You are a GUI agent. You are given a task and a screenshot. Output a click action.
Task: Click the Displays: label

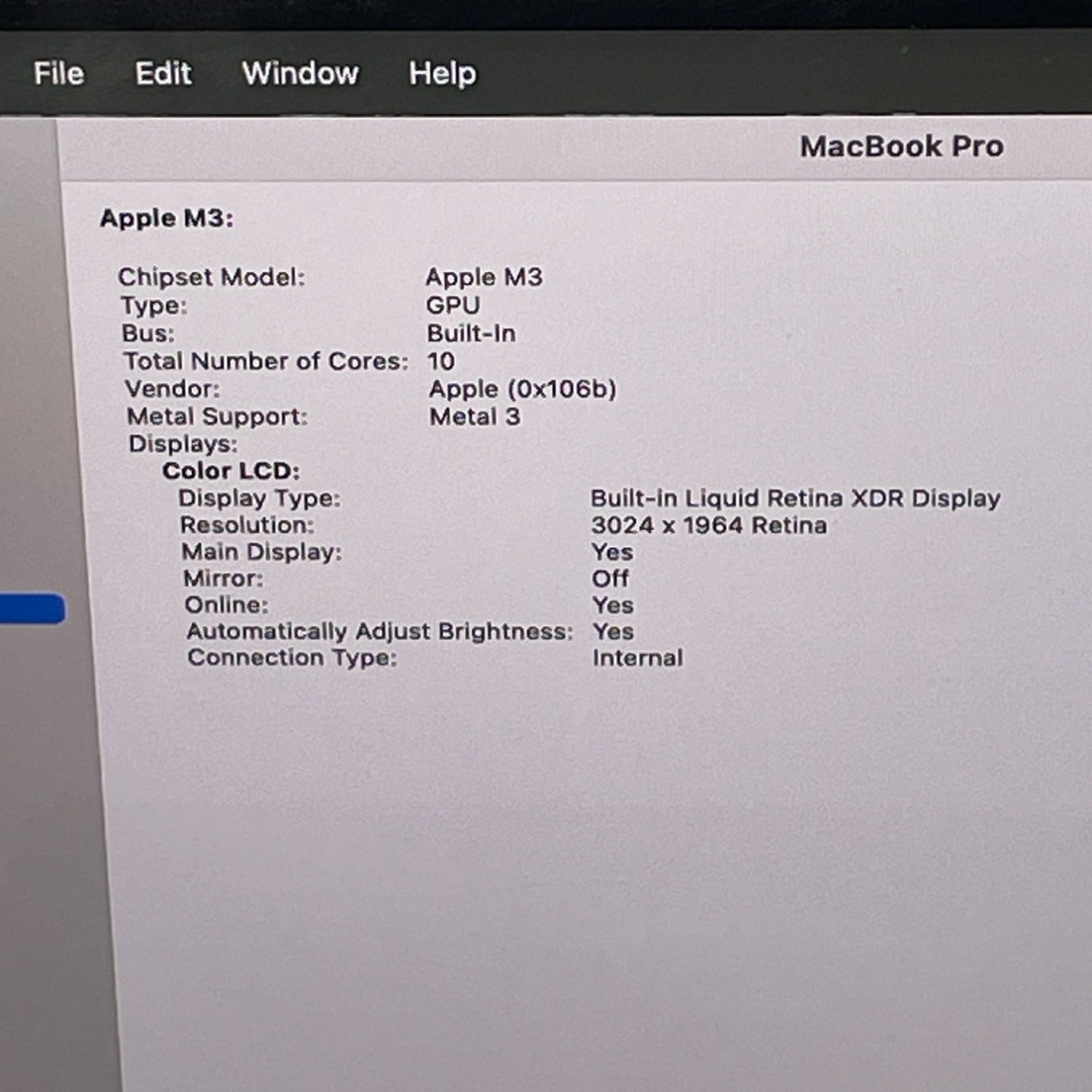[x=183, y=444]
